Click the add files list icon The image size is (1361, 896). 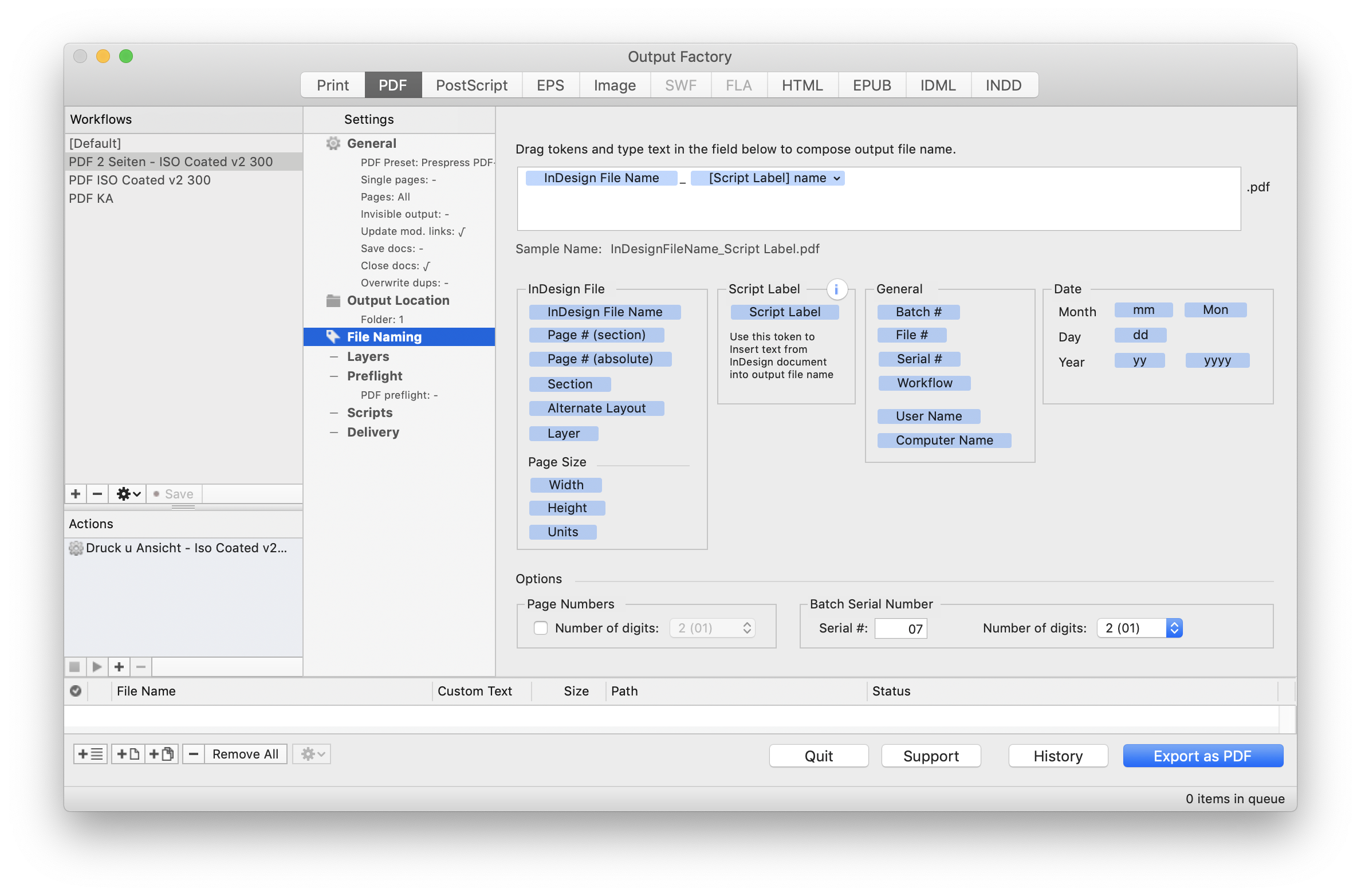(91, 754)
